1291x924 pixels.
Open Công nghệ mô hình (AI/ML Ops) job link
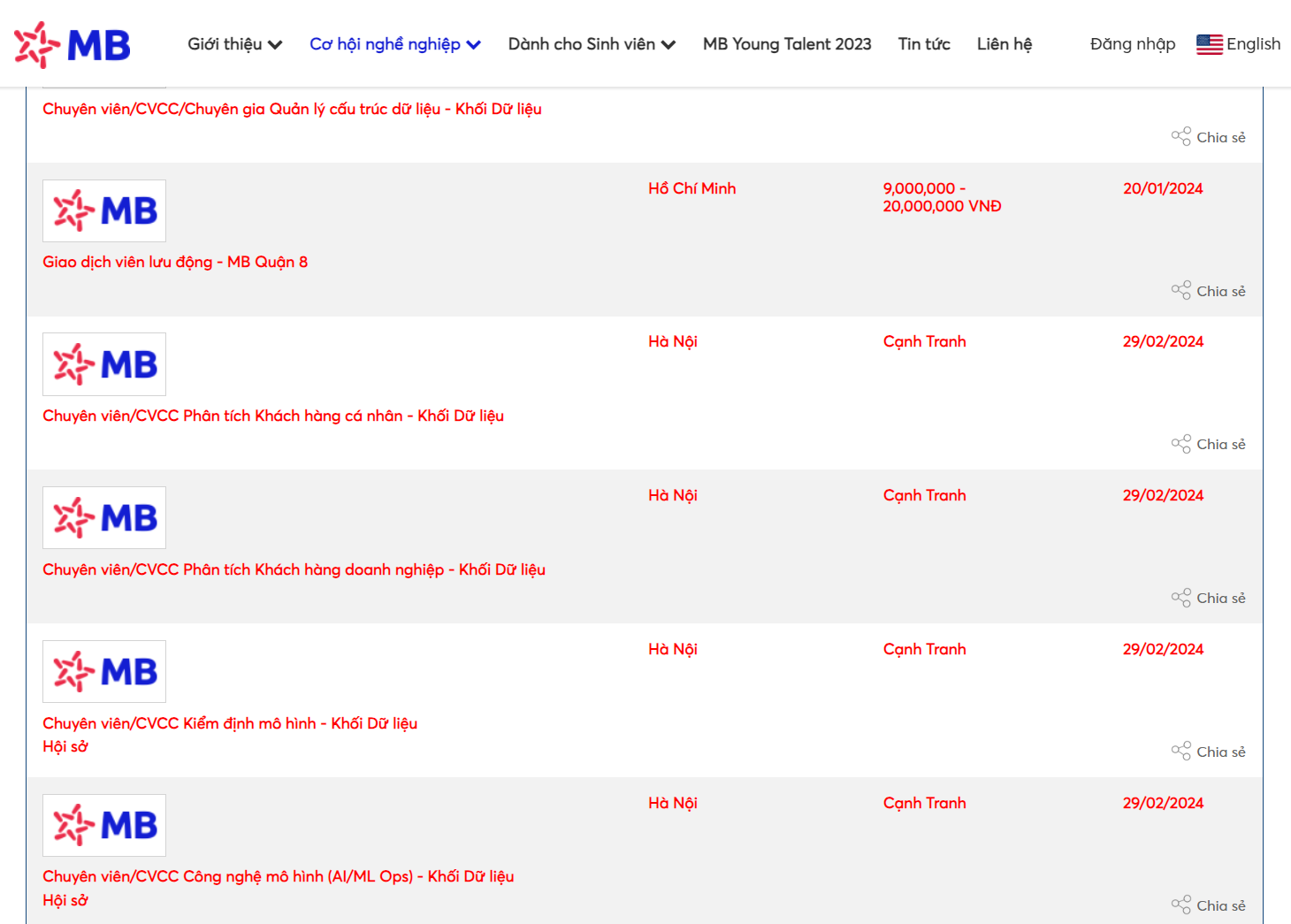click(x=279, y=876)
